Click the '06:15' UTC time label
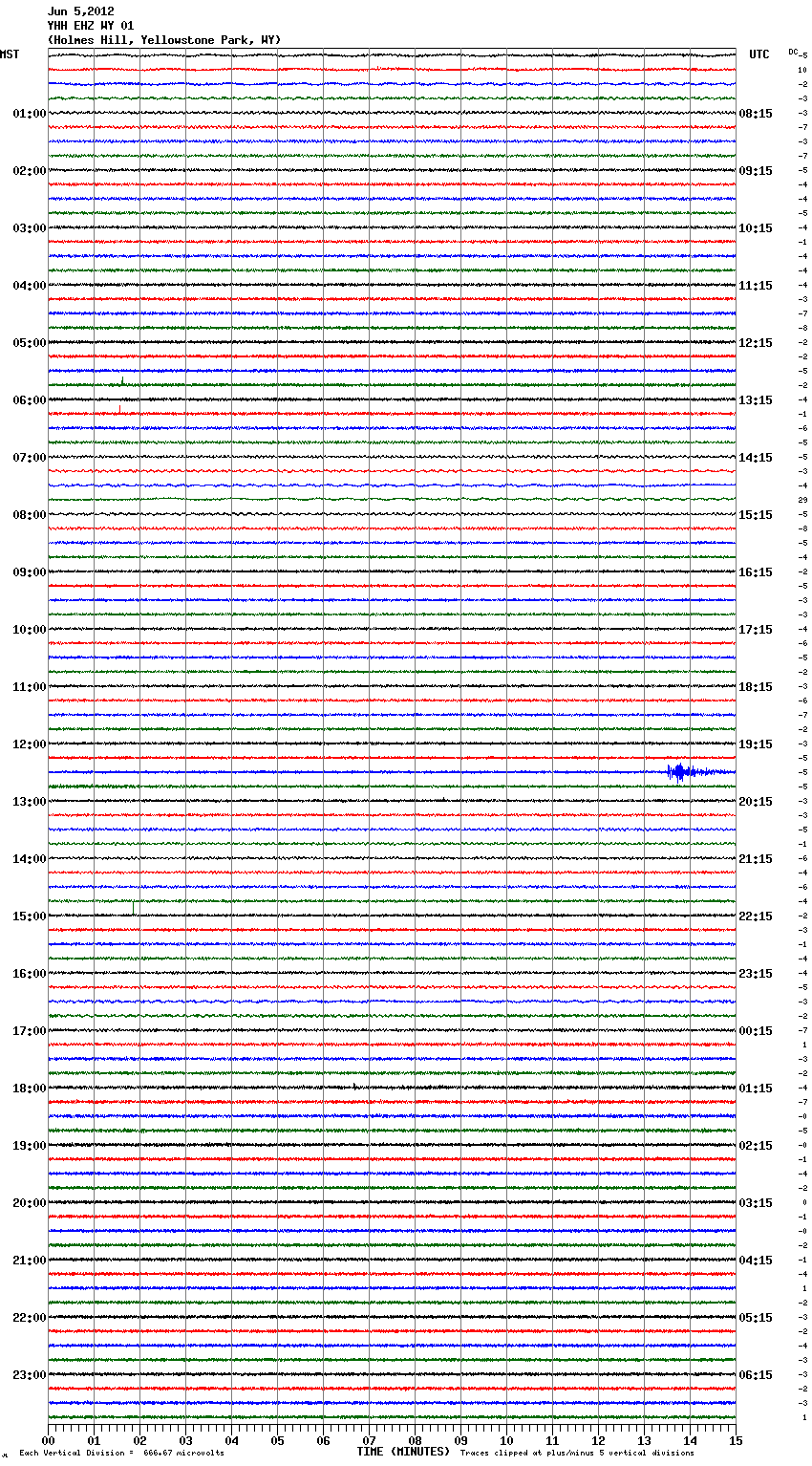This screenshot has height=1466, width=812. coord(756,1374)
